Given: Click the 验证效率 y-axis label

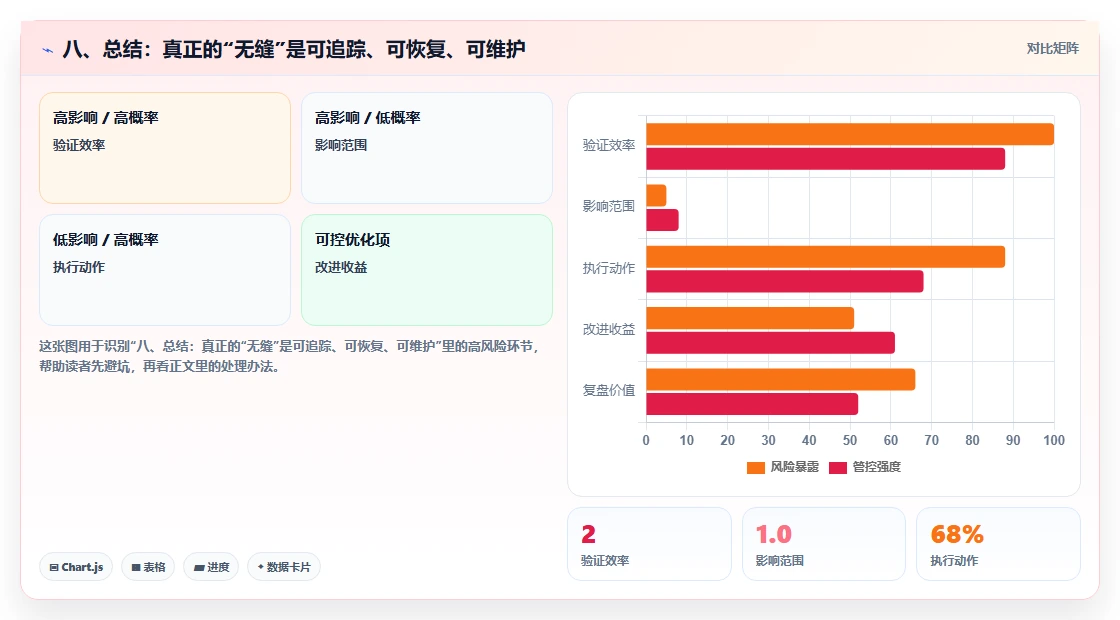Looking at the screenshot, I should (x=609, y=146).
